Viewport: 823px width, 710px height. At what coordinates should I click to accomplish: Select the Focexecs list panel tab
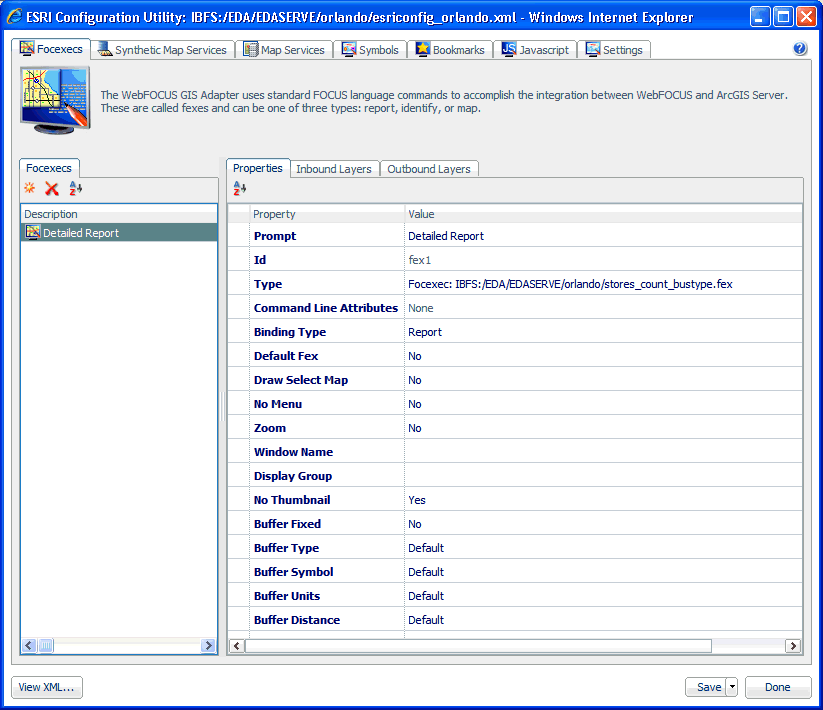[x=49, y=168]
